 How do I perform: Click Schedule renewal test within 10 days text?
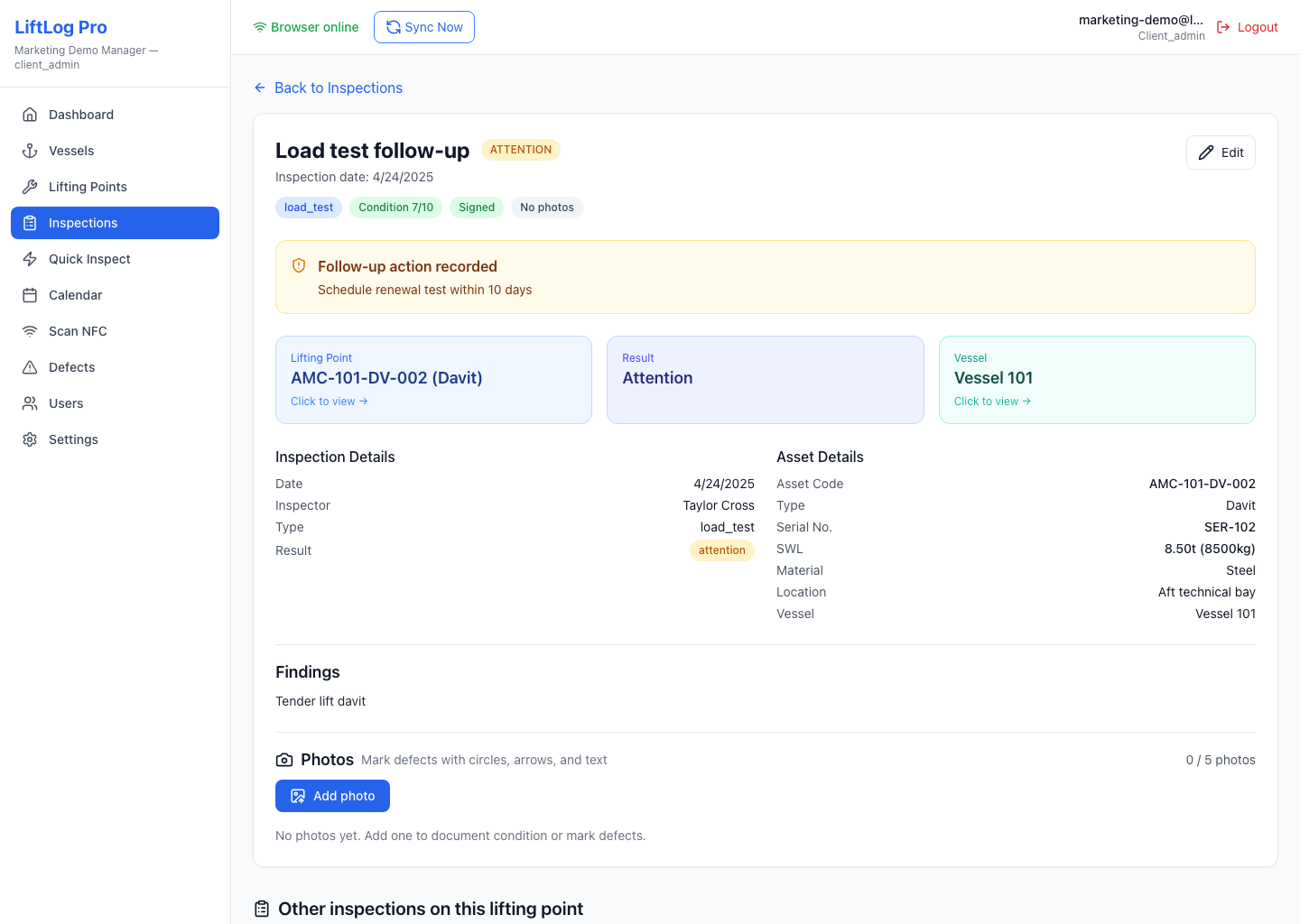424,290
